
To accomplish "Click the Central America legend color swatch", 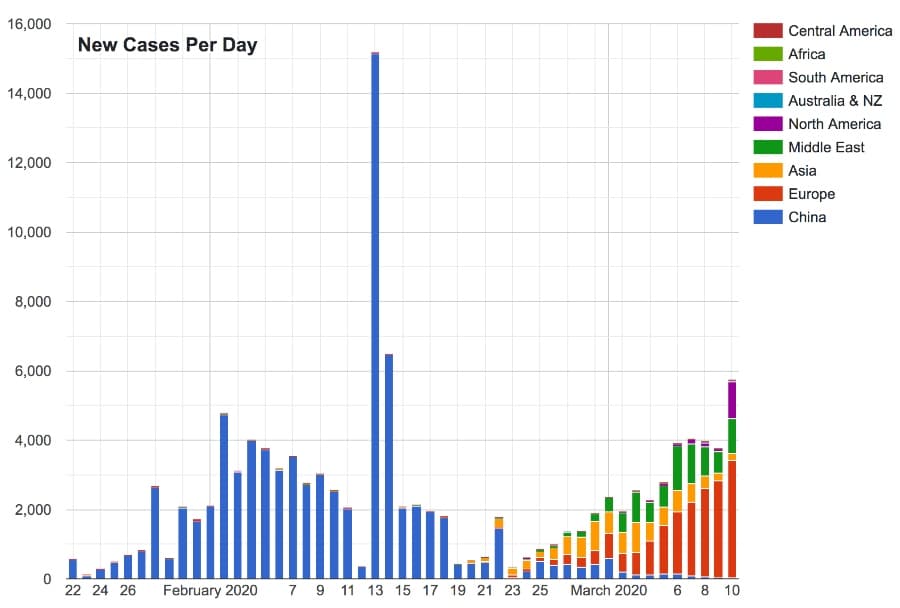I will click(x=767, y=31).
